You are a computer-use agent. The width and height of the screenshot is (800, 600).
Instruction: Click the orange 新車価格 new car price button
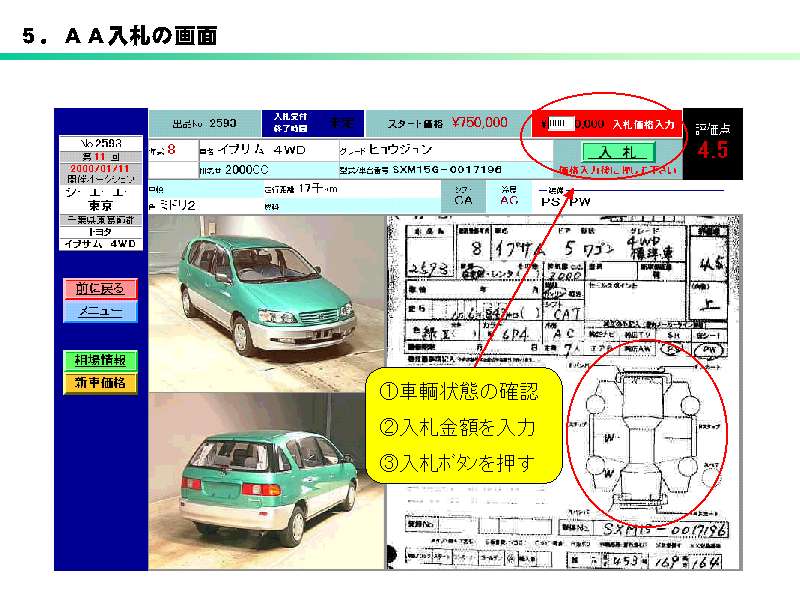pyautogui.click(x=100, y=382)
